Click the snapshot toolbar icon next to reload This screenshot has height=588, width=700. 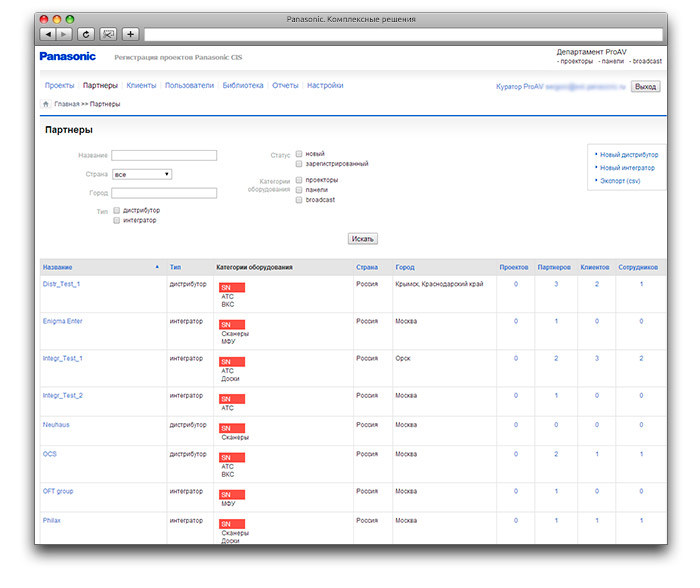coord(108,34)
